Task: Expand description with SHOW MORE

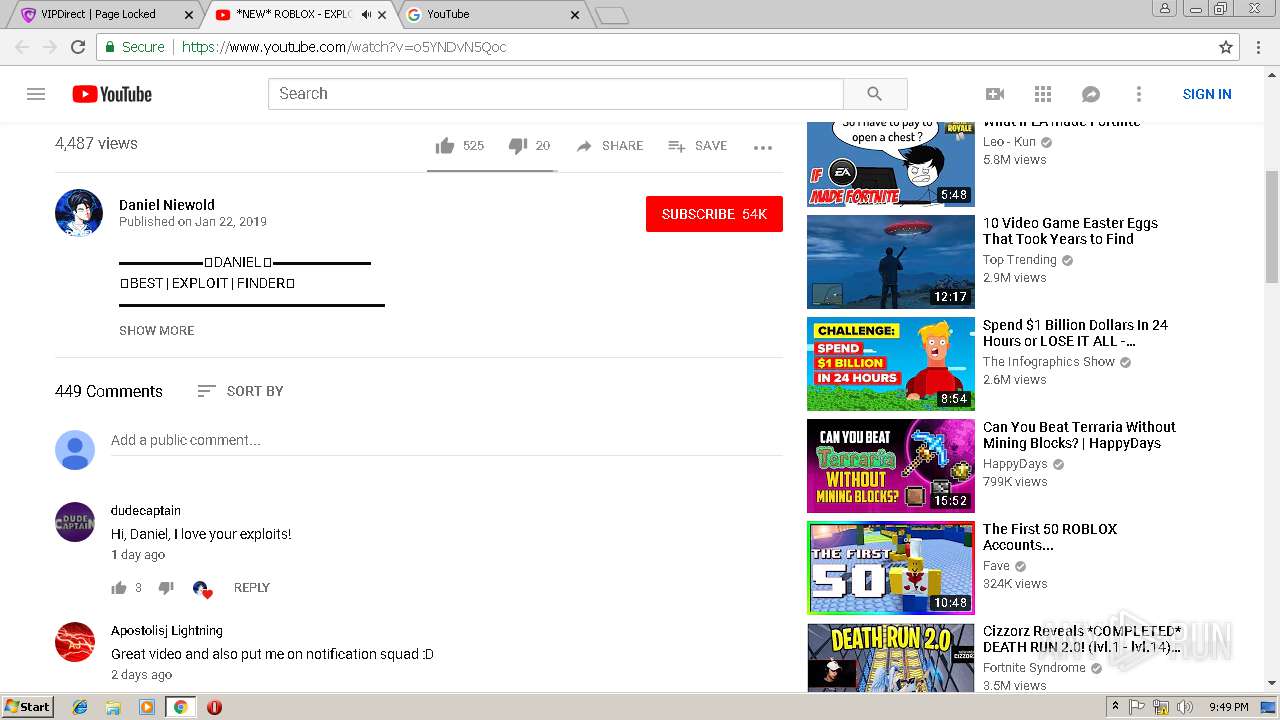Action: (157, 330)
